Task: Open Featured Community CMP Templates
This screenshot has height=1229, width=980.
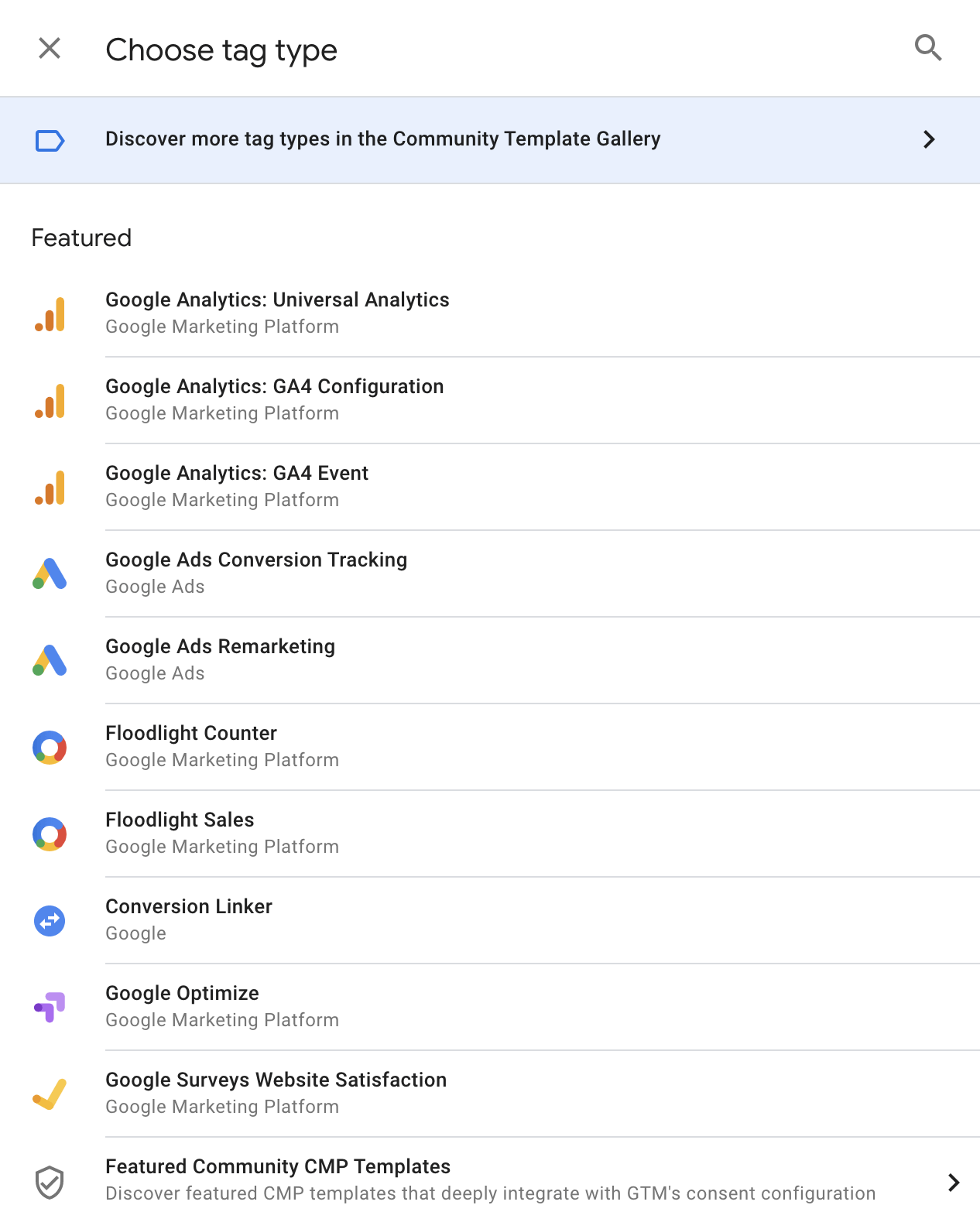Action: (490, 1180)
